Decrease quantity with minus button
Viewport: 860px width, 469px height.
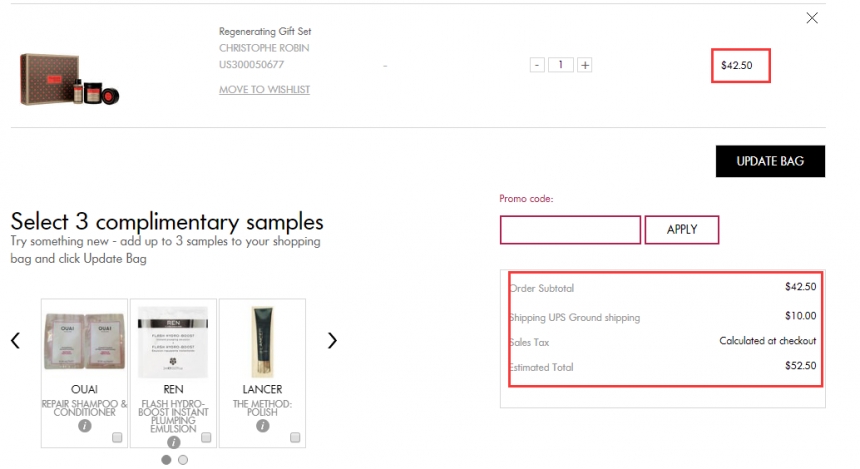[537, 65]
